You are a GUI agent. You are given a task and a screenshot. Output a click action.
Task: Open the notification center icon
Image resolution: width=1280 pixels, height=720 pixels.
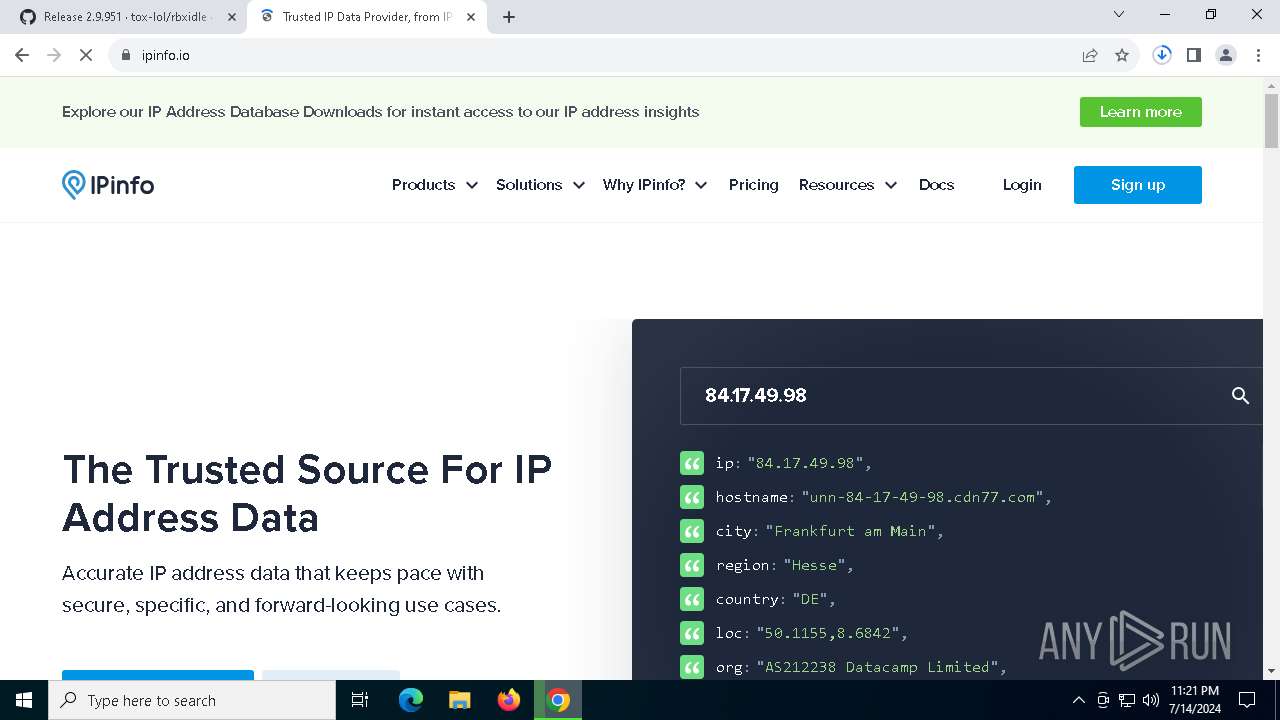[x=1247, y=700]
